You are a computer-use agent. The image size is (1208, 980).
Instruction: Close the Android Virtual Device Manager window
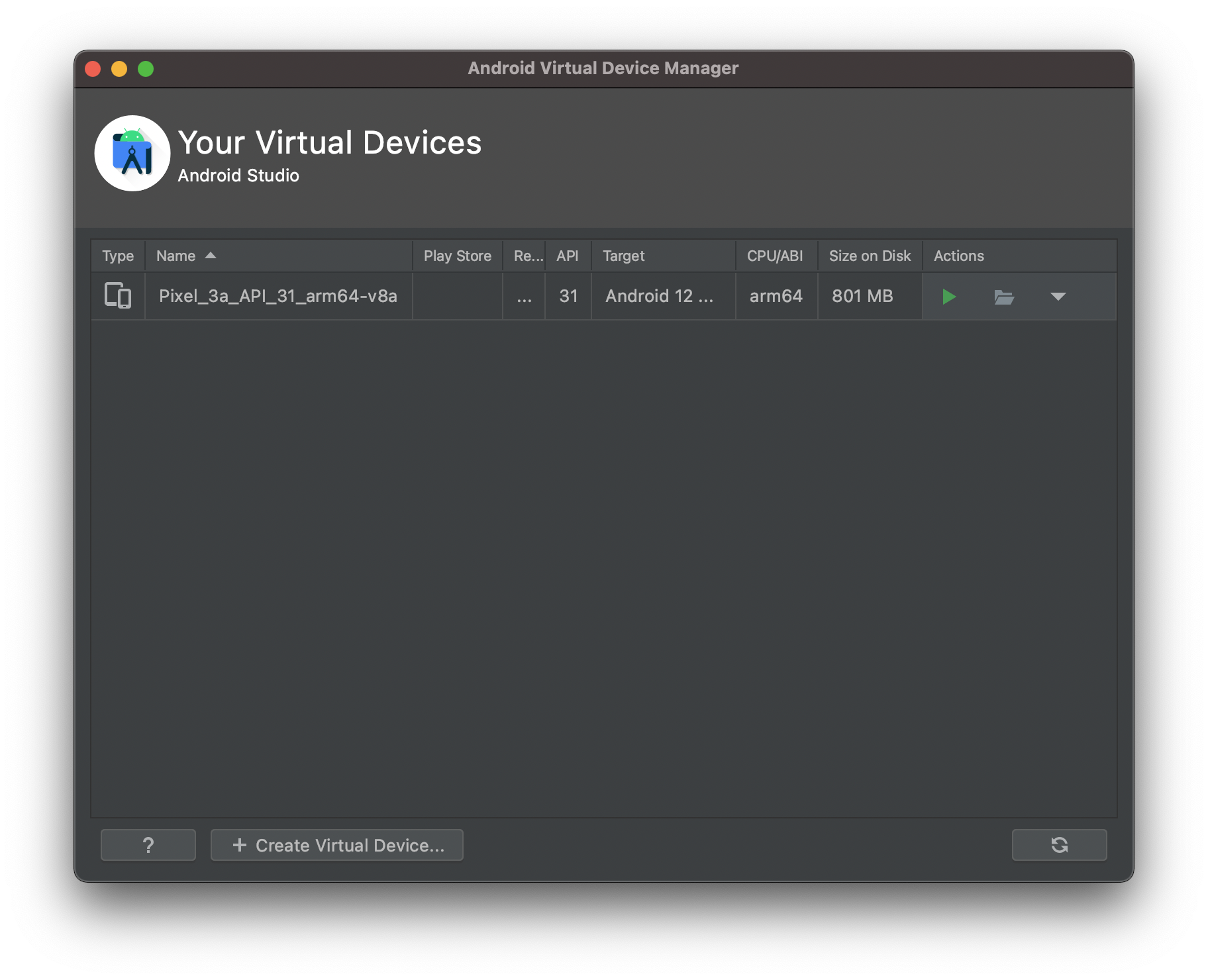[93, 69]
